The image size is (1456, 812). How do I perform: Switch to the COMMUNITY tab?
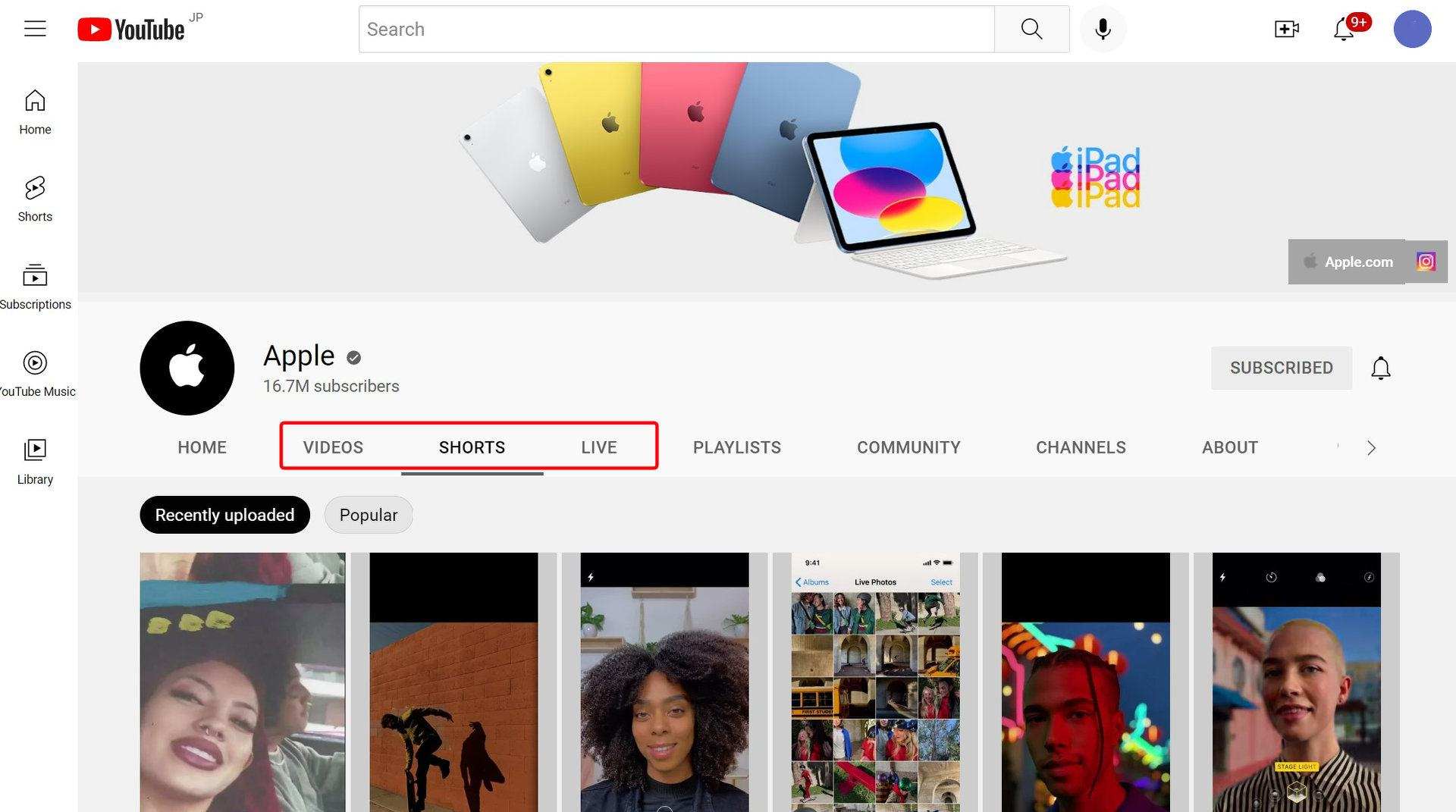click(908, 447)
